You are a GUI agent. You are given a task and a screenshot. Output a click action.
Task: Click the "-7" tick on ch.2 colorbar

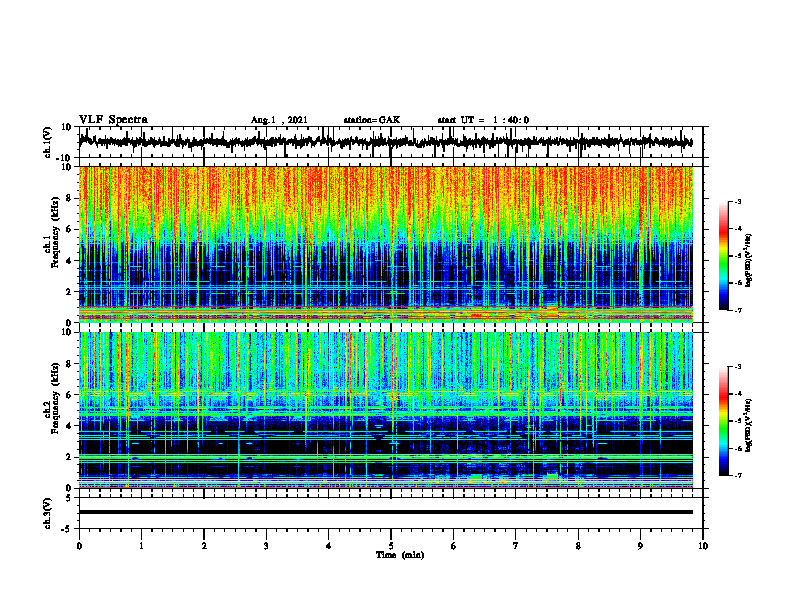tap(738, 475)
